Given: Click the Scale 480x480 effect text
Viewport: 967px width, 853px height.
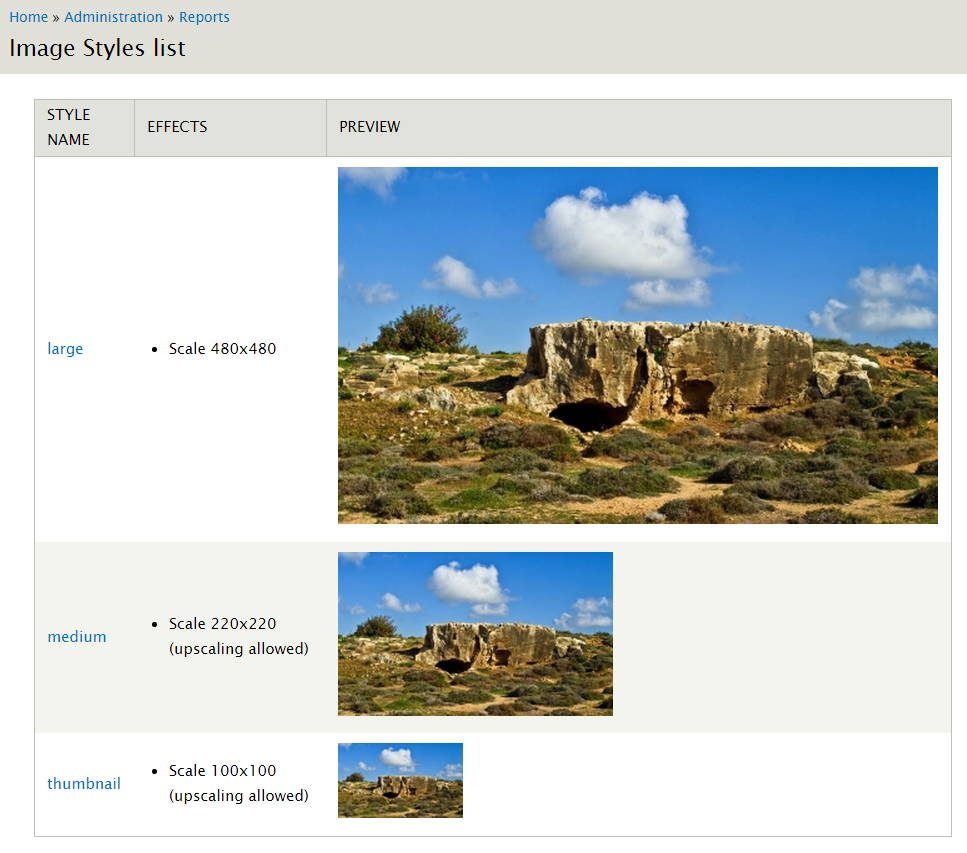Looking at the screenshot, I should click(x=222, y=348).
